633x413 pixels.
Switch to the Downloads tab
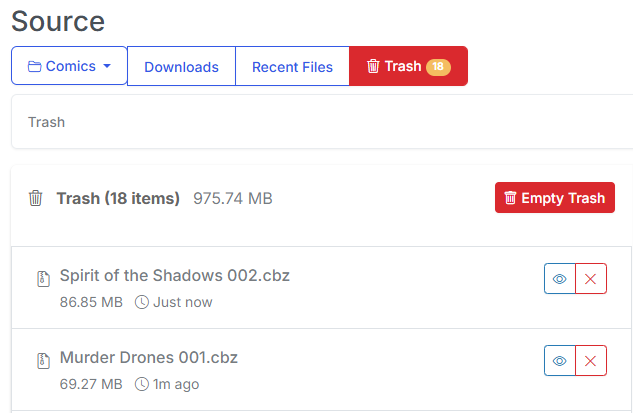(x=181, y=67)
